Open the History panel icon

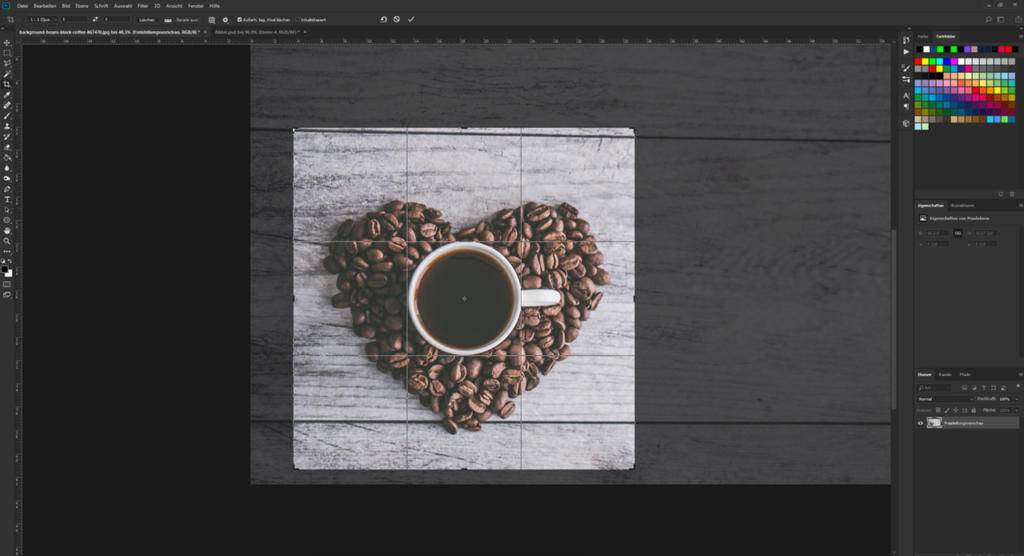pos(906,41)
